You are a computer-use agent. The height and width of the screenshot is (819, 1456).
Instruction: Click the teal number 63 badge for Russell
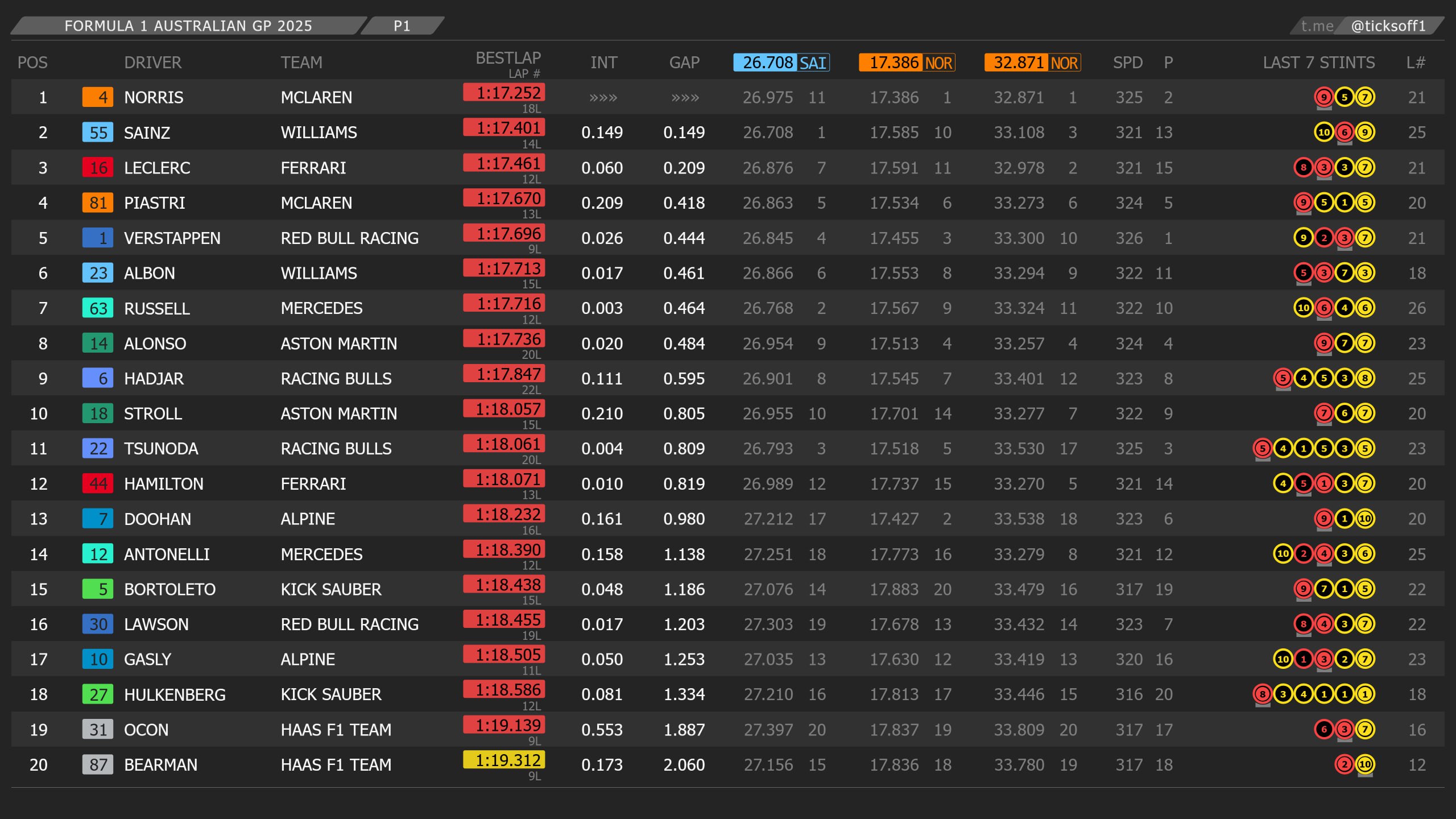pyautogui.click(x=98, y=308)
